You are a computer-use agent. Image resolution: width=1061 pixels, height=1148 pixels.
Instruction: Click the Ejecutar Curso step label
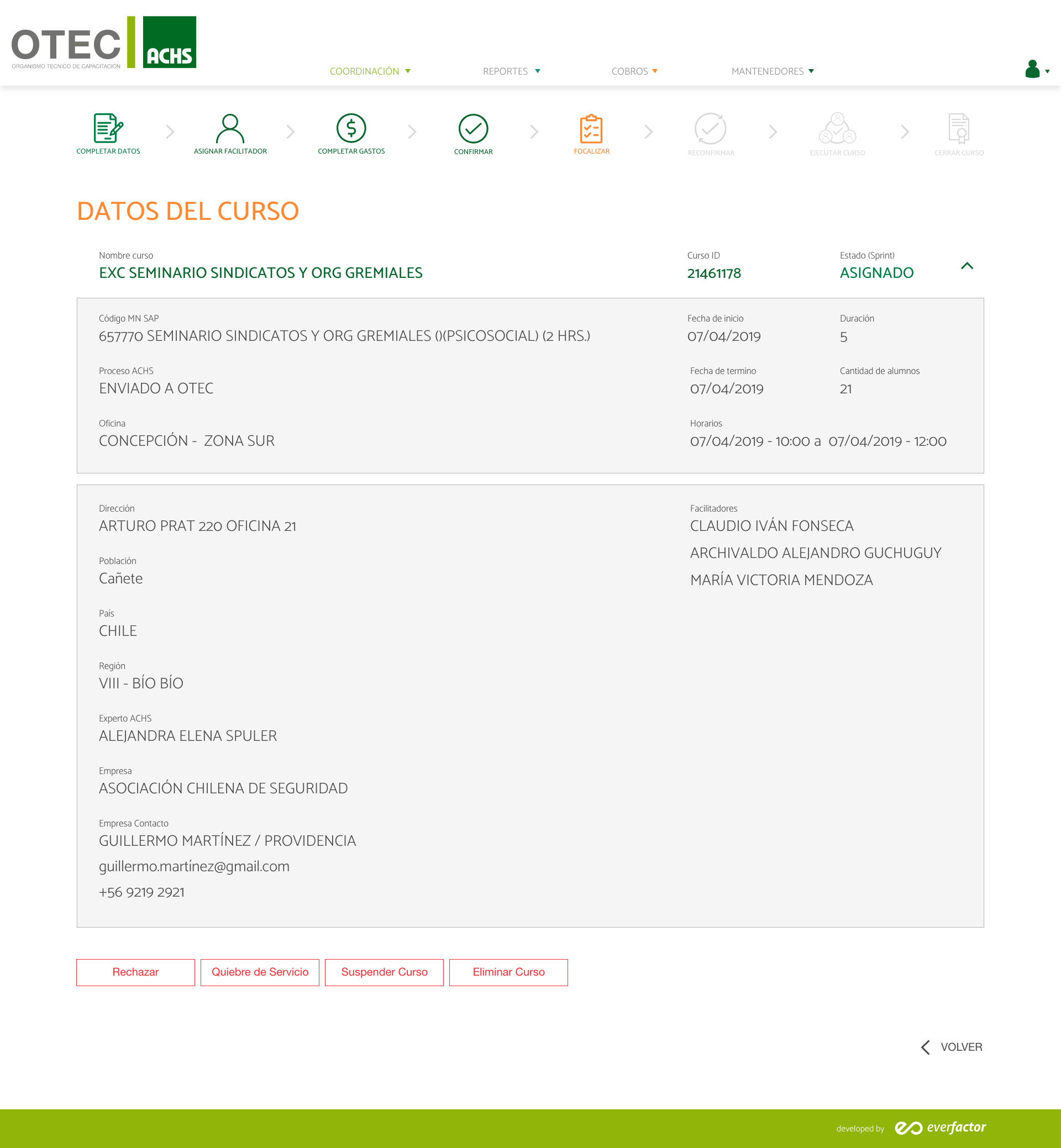coord(837,153)
